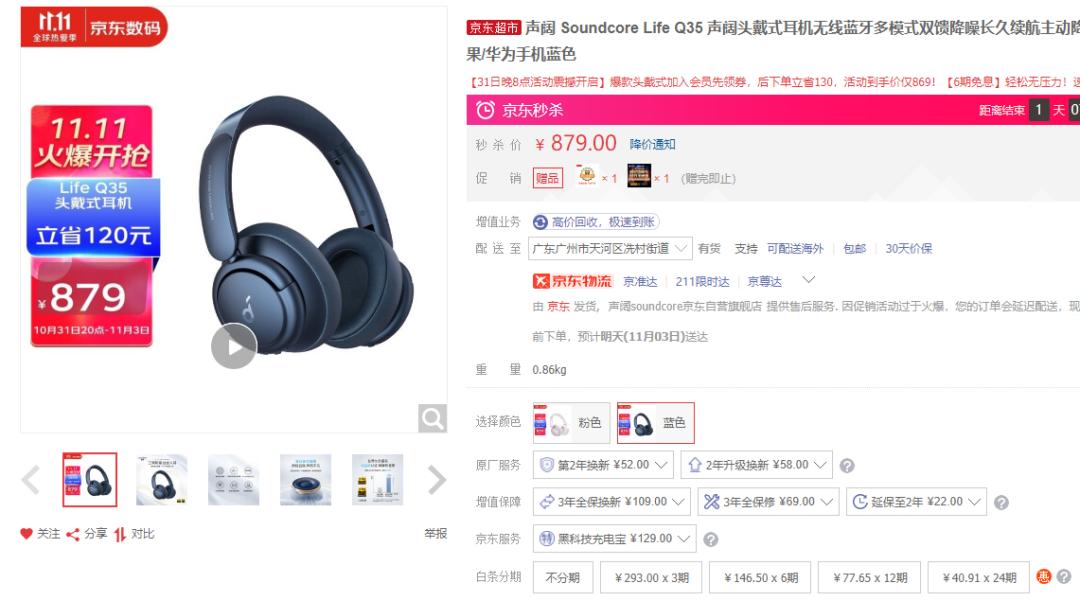Image resolution: width=1080 pixels, height=601 pixels.
Task: Click the magnifier zoom icon on product image
Action: coord(432,418)
